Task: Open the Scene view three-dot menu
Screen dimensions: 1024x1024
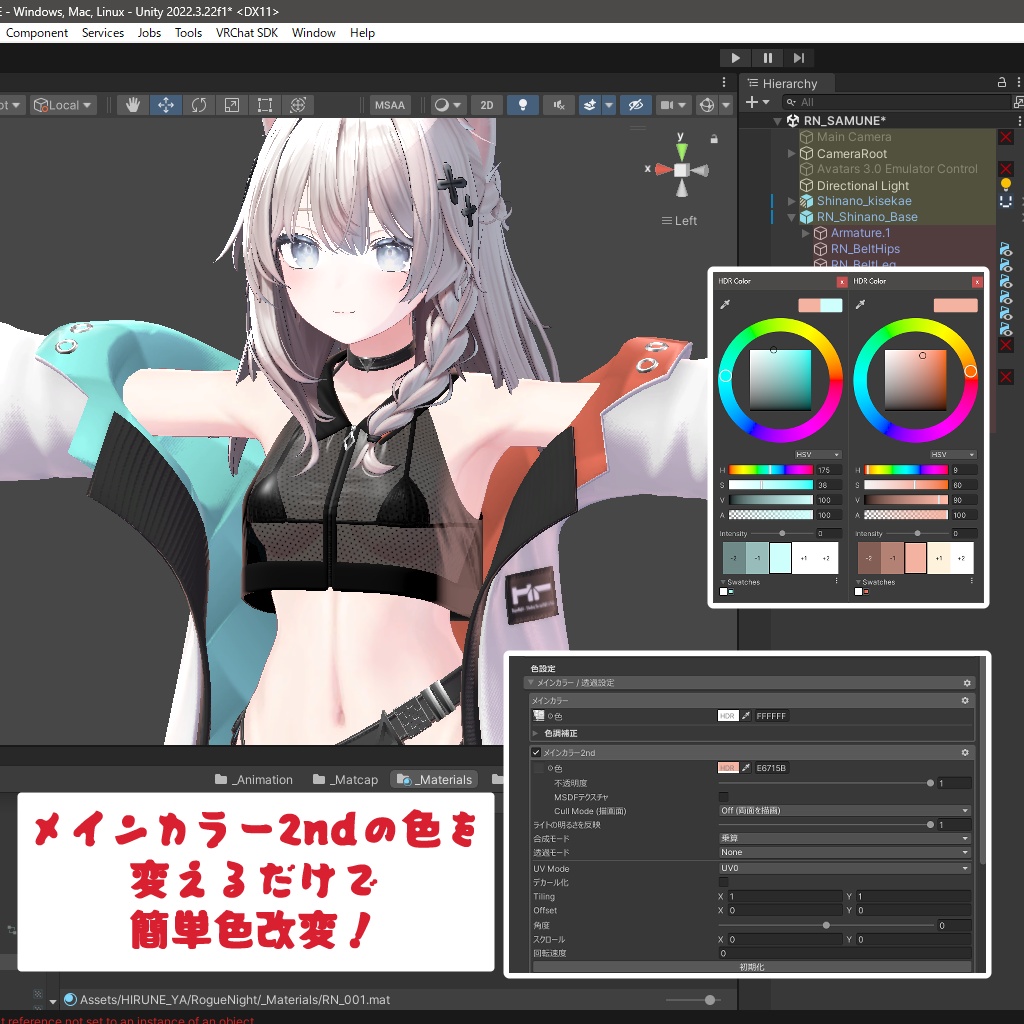Action: [724, 82]
